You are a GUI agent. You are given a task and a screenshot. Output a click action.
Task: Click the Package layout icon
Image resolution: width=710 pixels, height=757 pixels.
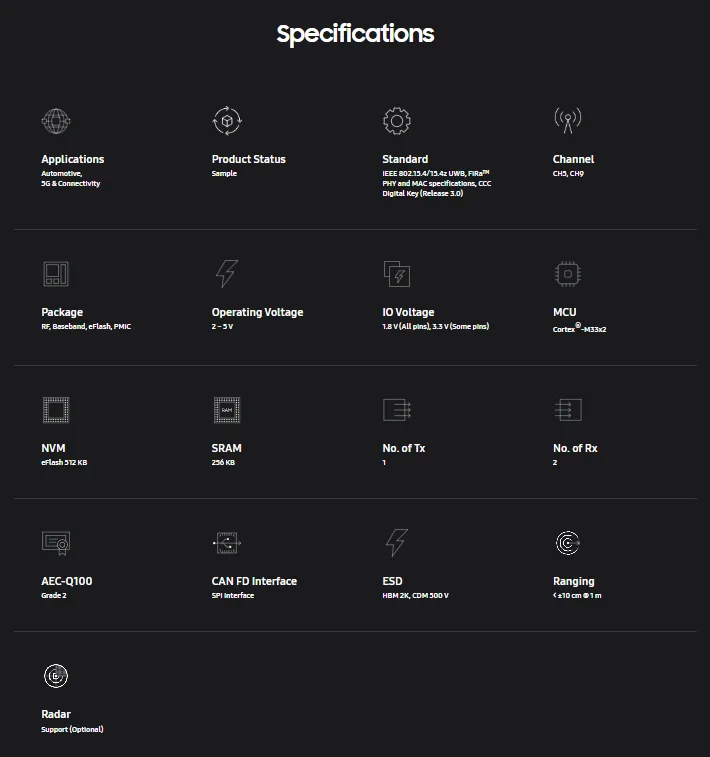[56, 274]
